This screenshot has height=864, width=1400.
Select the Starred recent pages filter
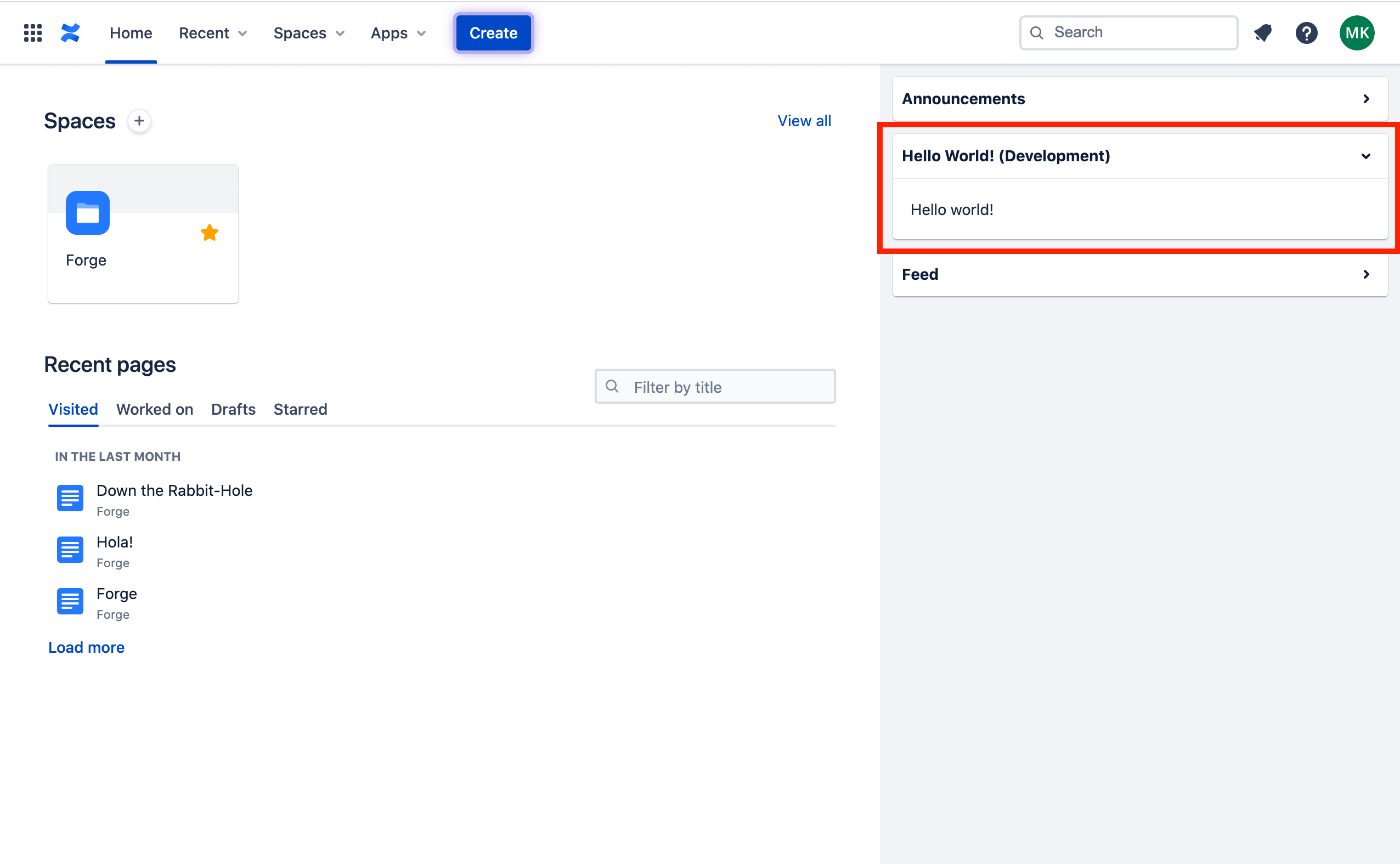point(300,409)
